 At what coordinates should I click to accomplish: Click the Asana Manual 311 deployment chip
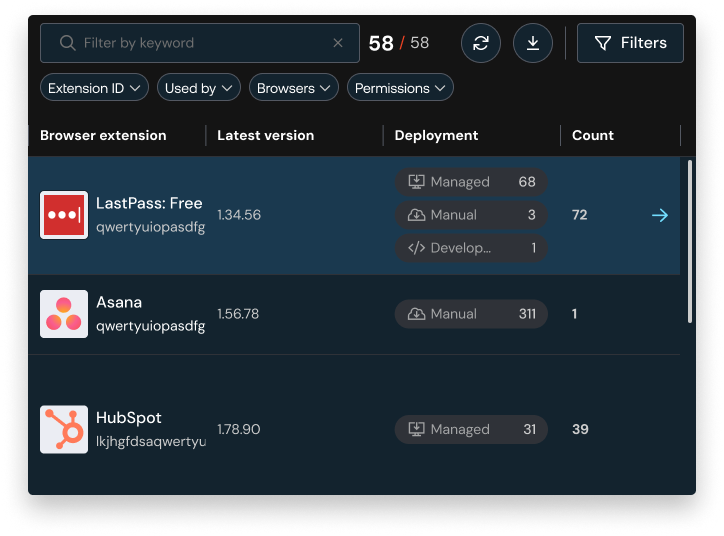pyautogui.click(x=471, y=314)
